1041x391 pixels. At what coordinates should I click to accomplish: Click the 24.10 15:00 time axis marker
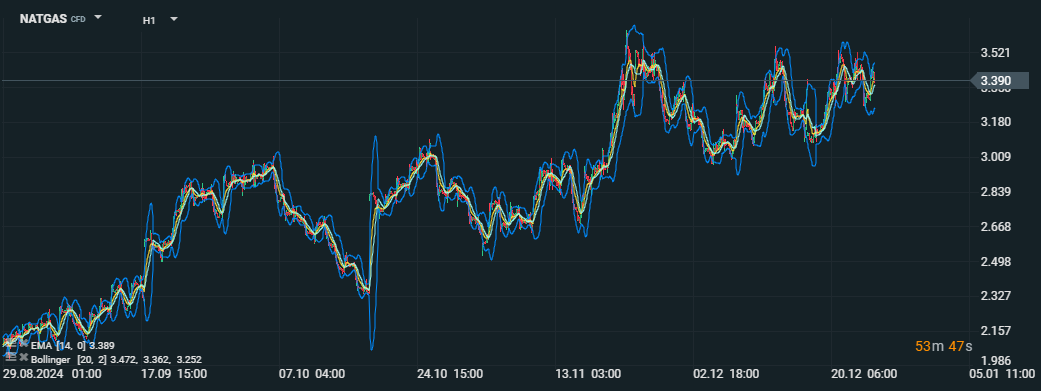coord(450,374)
